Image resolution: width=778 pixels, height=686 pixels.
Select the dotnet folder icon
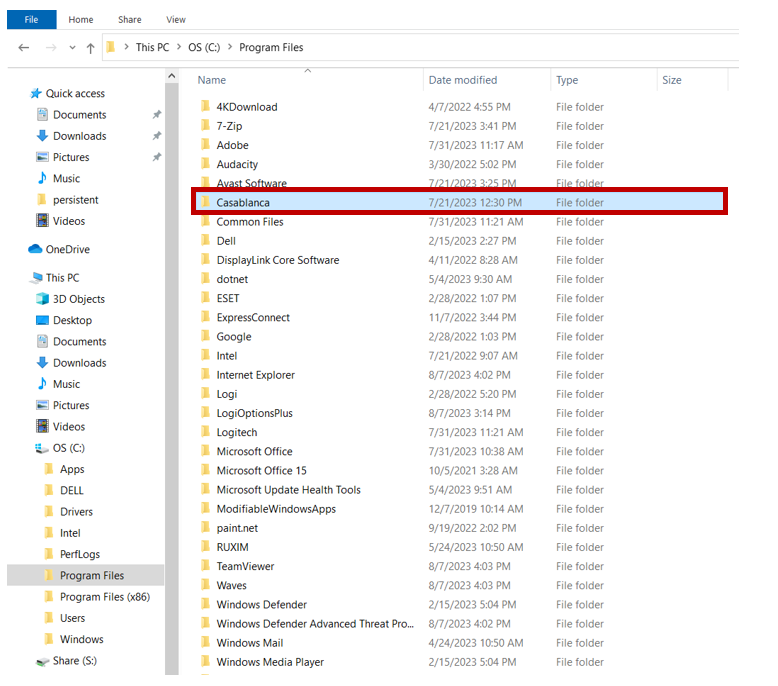[x=205, y=279]
